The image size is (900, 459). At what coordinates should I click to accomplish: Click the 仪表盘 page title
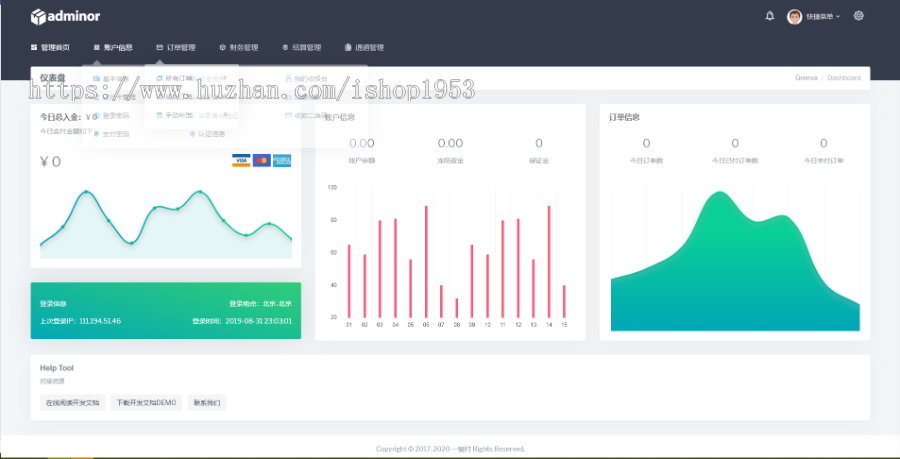(52, 78)
